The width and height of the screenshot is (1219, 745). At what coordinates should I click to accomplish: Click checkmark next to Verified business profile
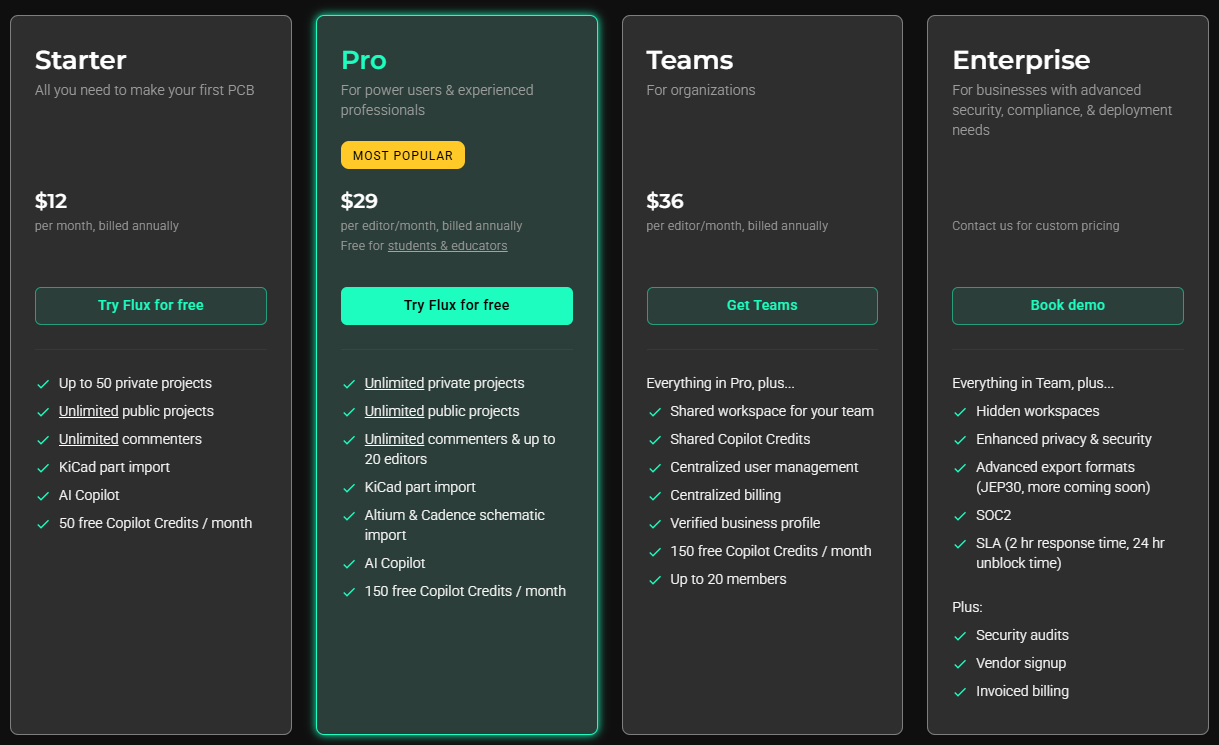655,524
